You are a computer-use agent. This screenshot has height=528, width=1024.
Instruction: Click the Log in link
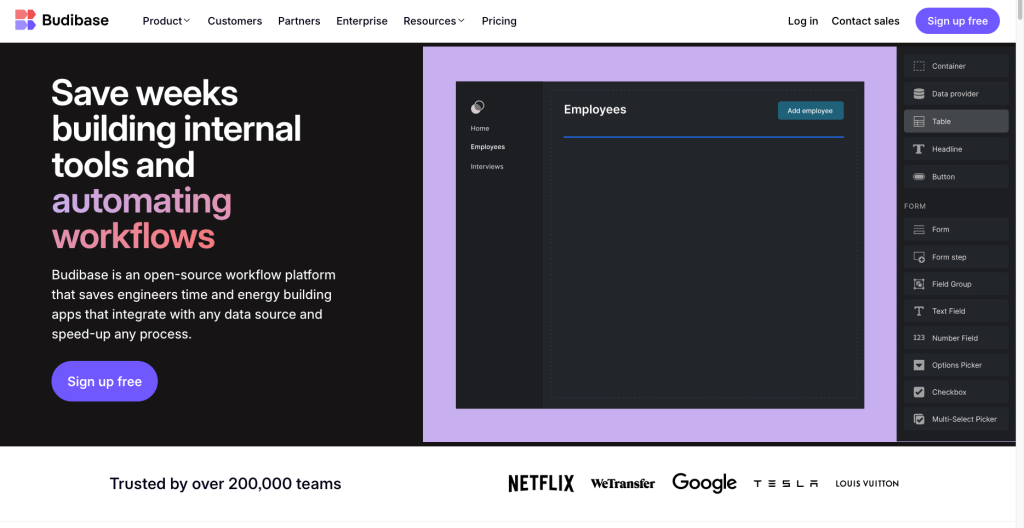click(802, 21)
